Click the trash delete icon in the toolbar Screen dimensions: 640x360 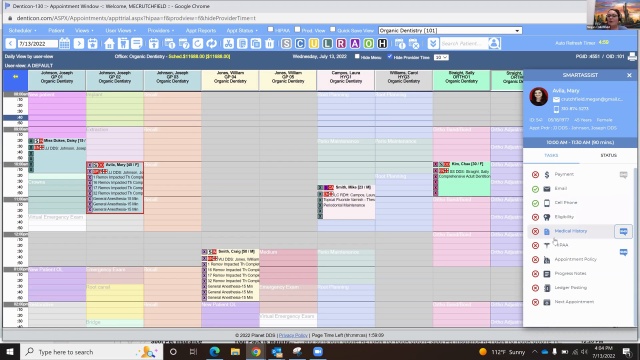tap(269, 43)
